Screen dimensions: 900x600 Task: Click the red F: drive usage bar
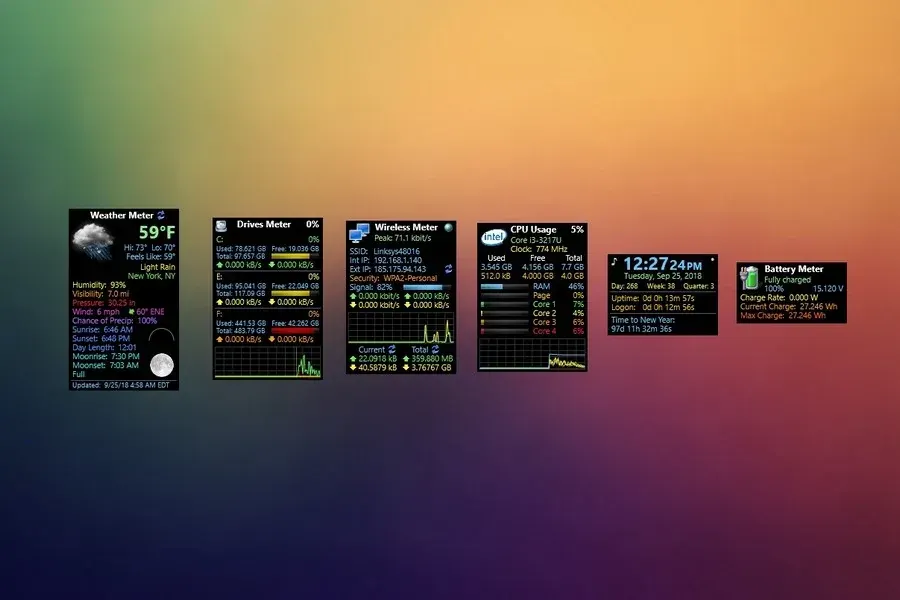(294, 331)
